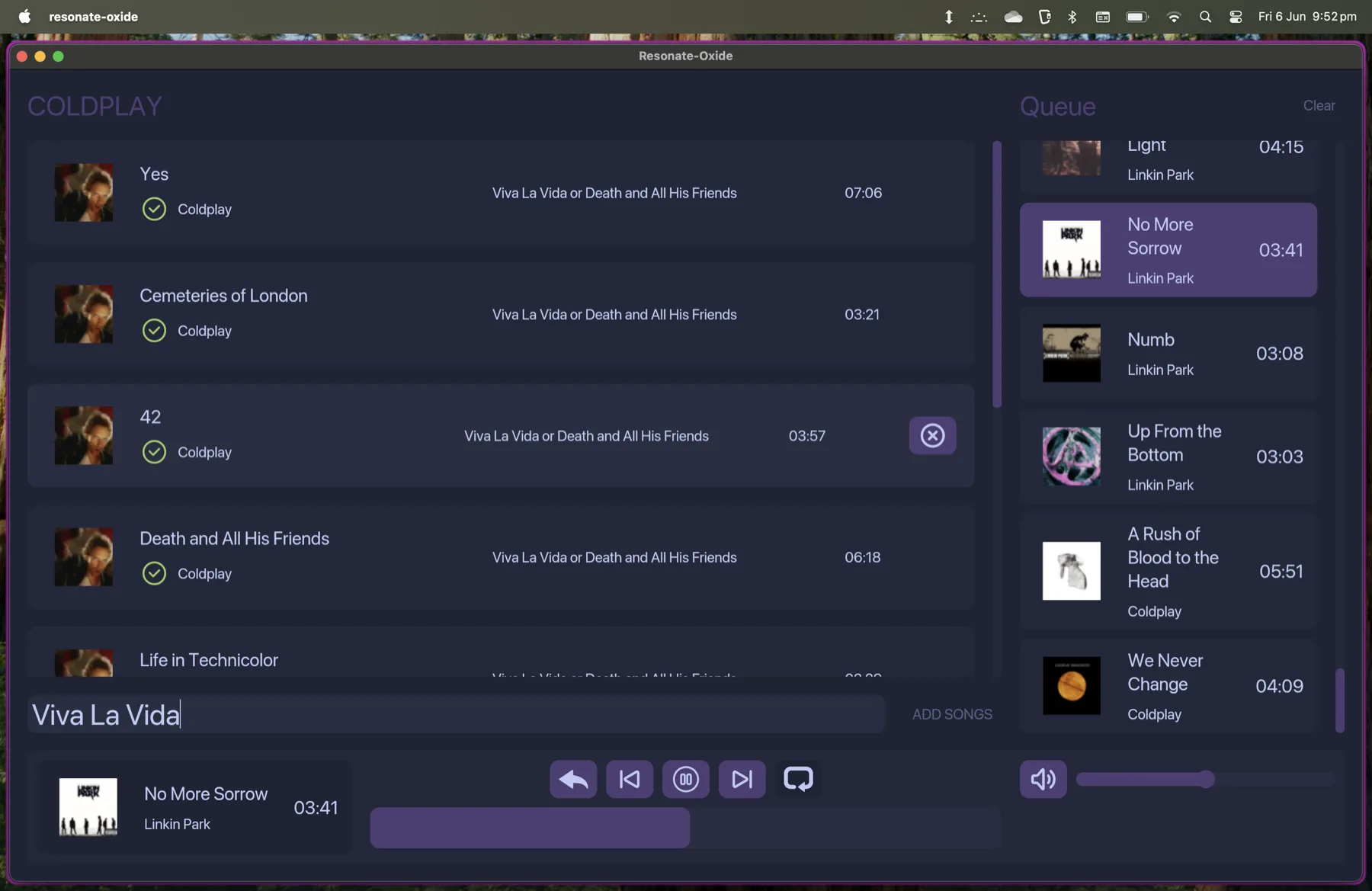Viewport: 1372px width, 891px height.
Task: Toggle repeat loop mode
Action: point(798,779)
